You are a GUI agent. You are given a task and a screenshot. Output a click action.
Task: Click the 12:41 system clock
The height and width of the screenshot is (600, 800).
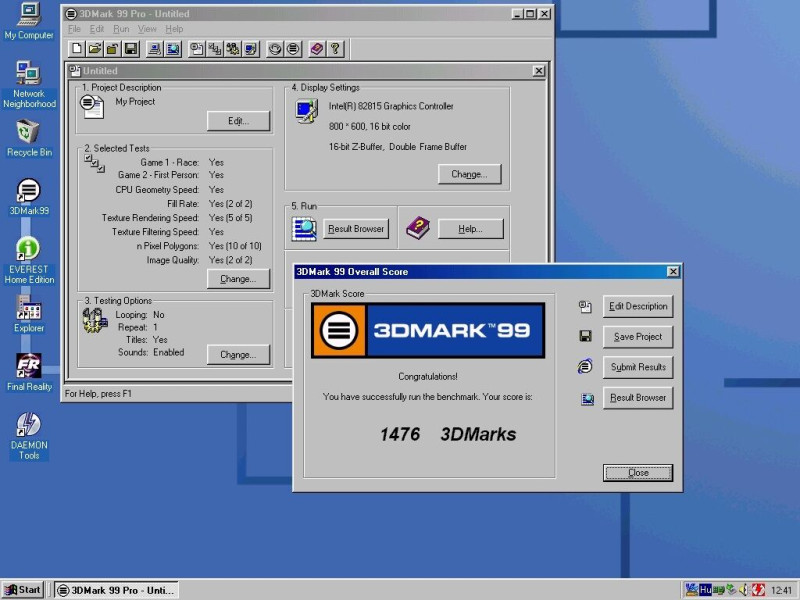(781, 591)
